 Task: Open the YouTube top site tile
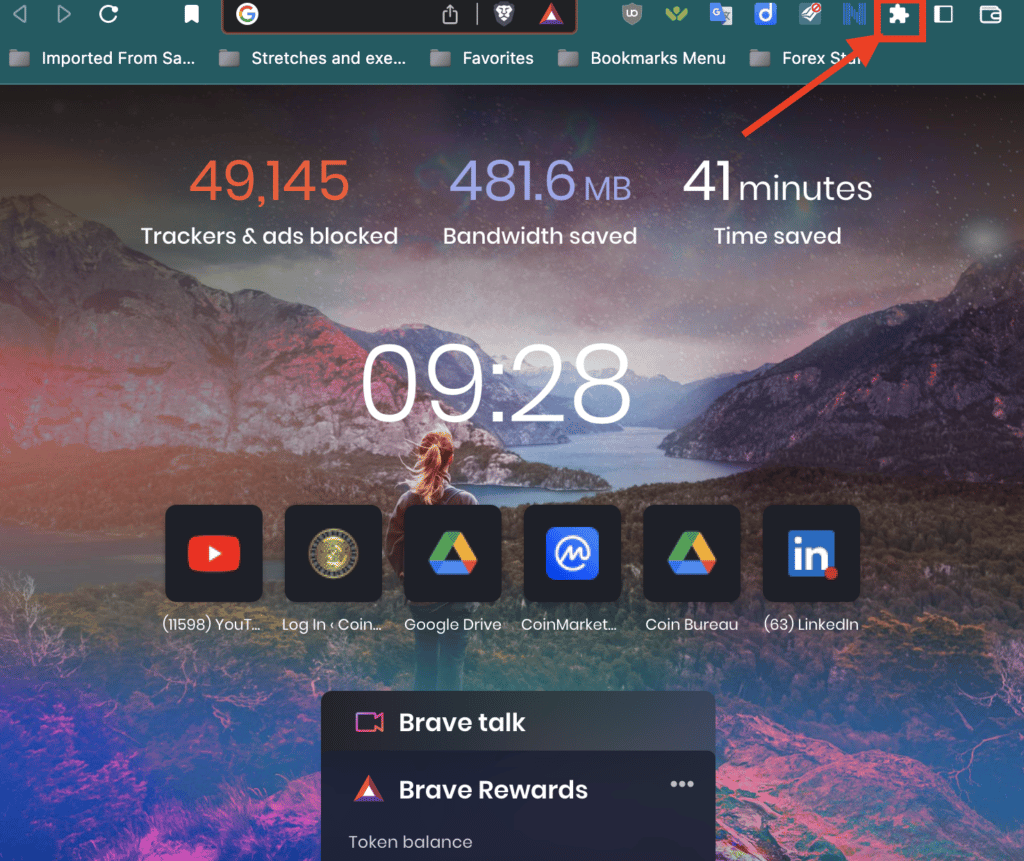[213, 553]
